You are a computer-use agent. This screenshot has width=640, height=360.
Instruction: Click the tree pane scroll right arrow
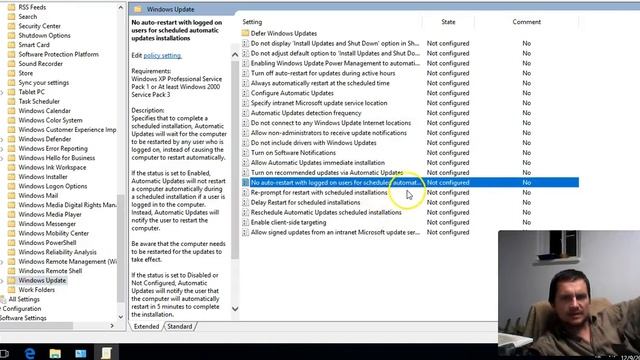point(112,326)
